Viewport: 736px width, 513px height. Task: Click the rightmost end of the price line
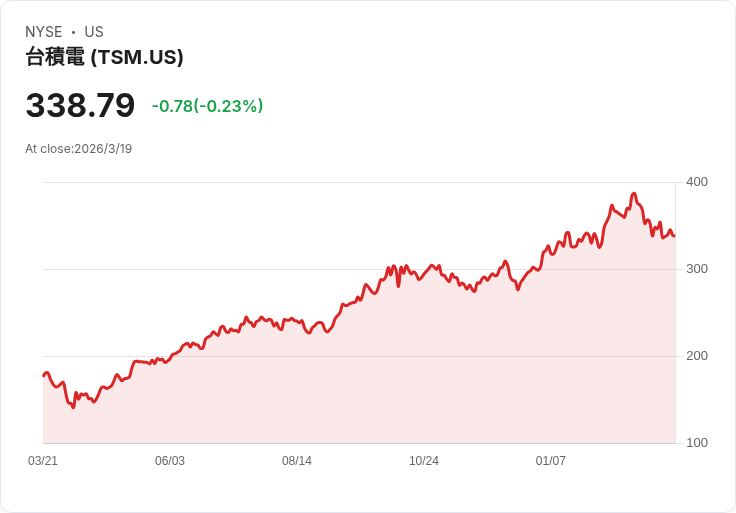674,236
